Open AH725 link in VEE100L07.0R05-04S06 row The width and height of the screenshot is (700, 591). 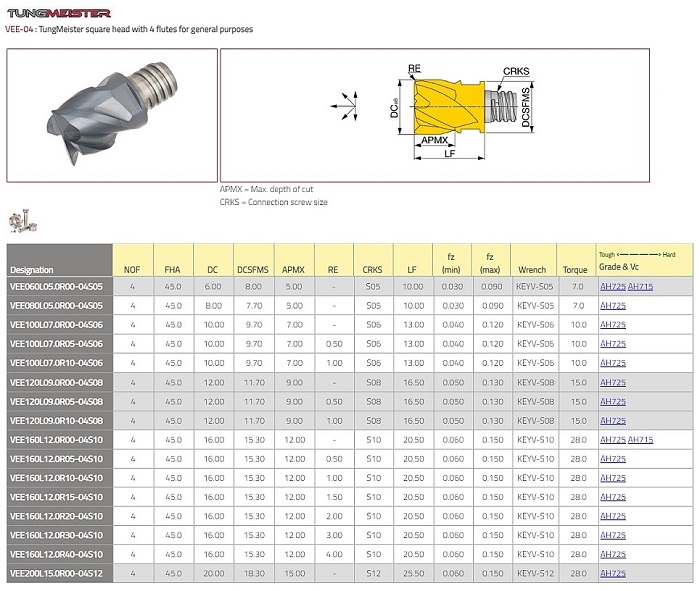612,344
